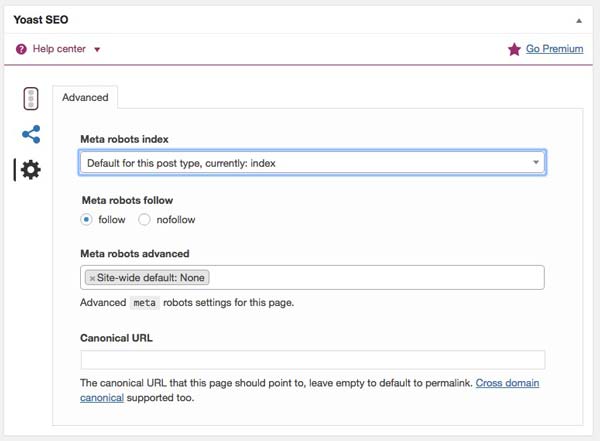Switch to the Advanced tab
The image size is (600, 441).
tap(85, 97)
